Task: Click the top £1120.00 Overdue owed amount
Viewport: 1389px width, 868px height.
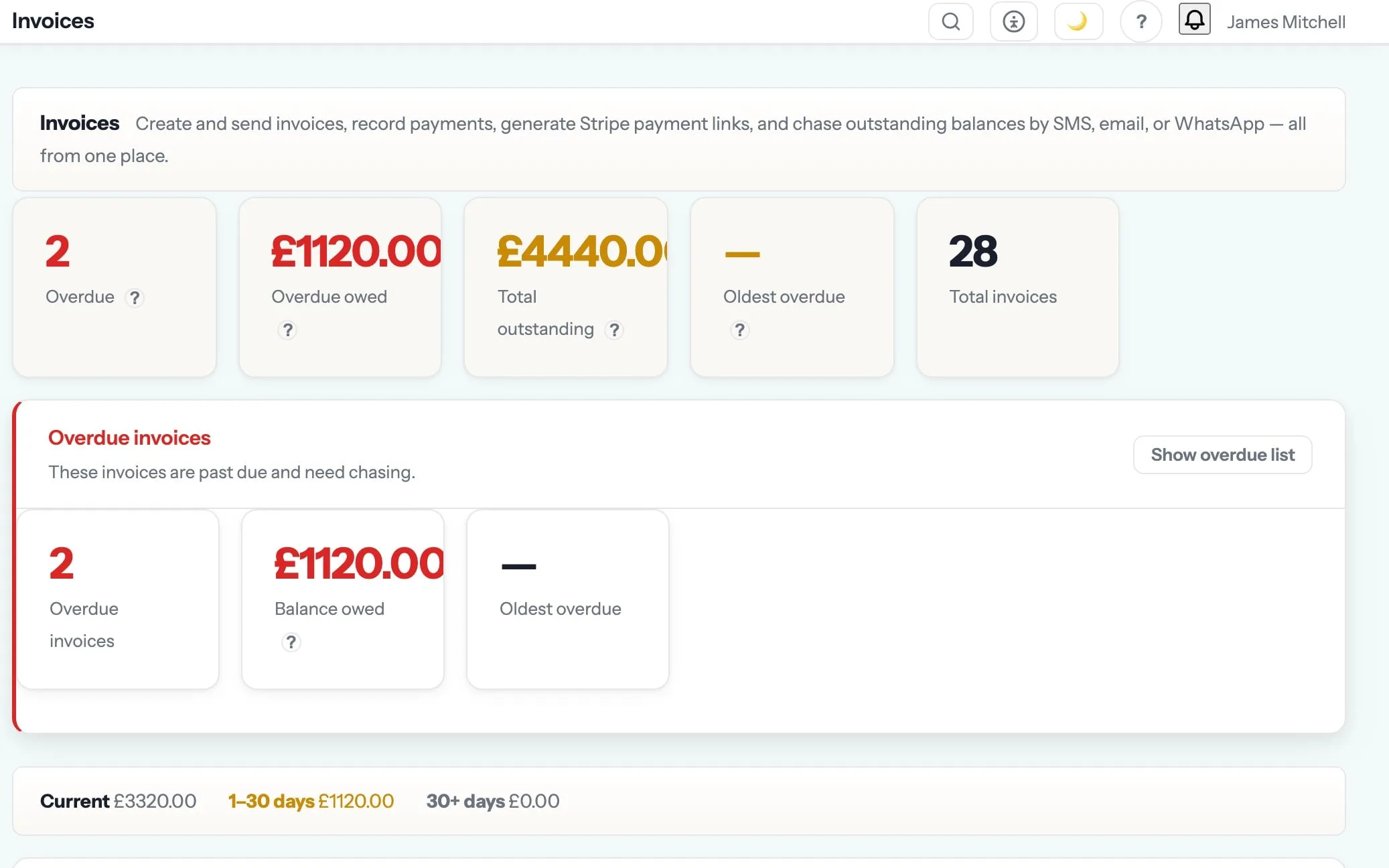Action: (x=356, y=251)
